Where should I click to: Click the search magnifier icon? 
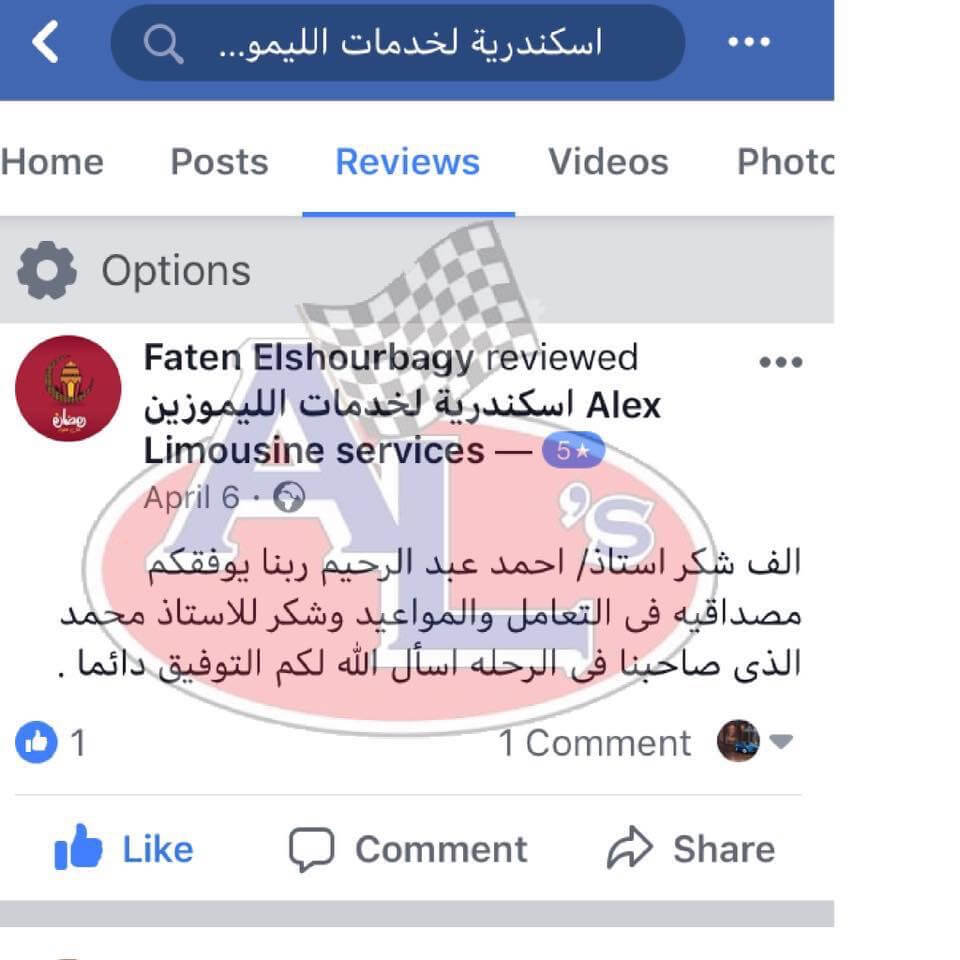[x=163, y=44]
